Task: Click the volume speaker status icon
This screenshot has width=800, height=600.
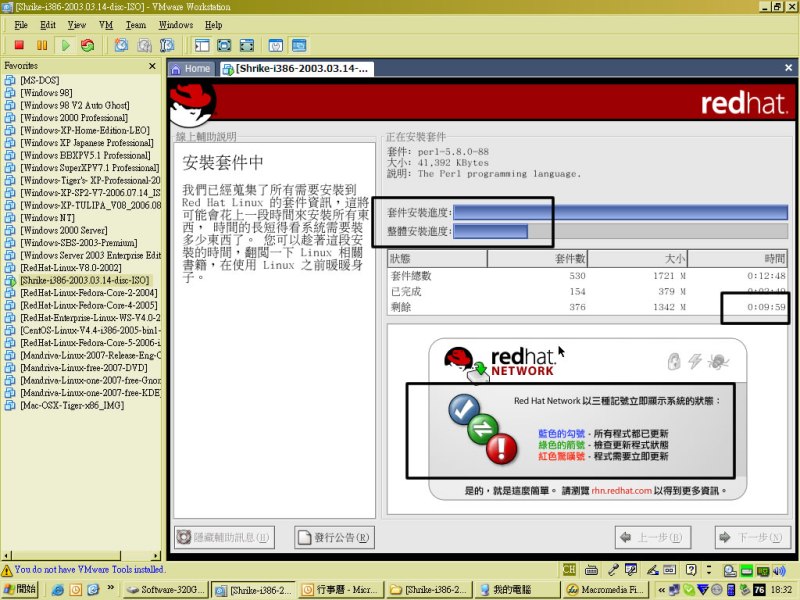Action: (779, 570)
